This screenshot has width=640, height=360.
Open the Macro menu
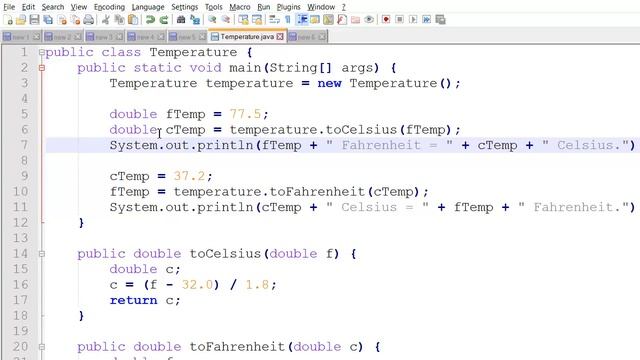tap(240, 7)
